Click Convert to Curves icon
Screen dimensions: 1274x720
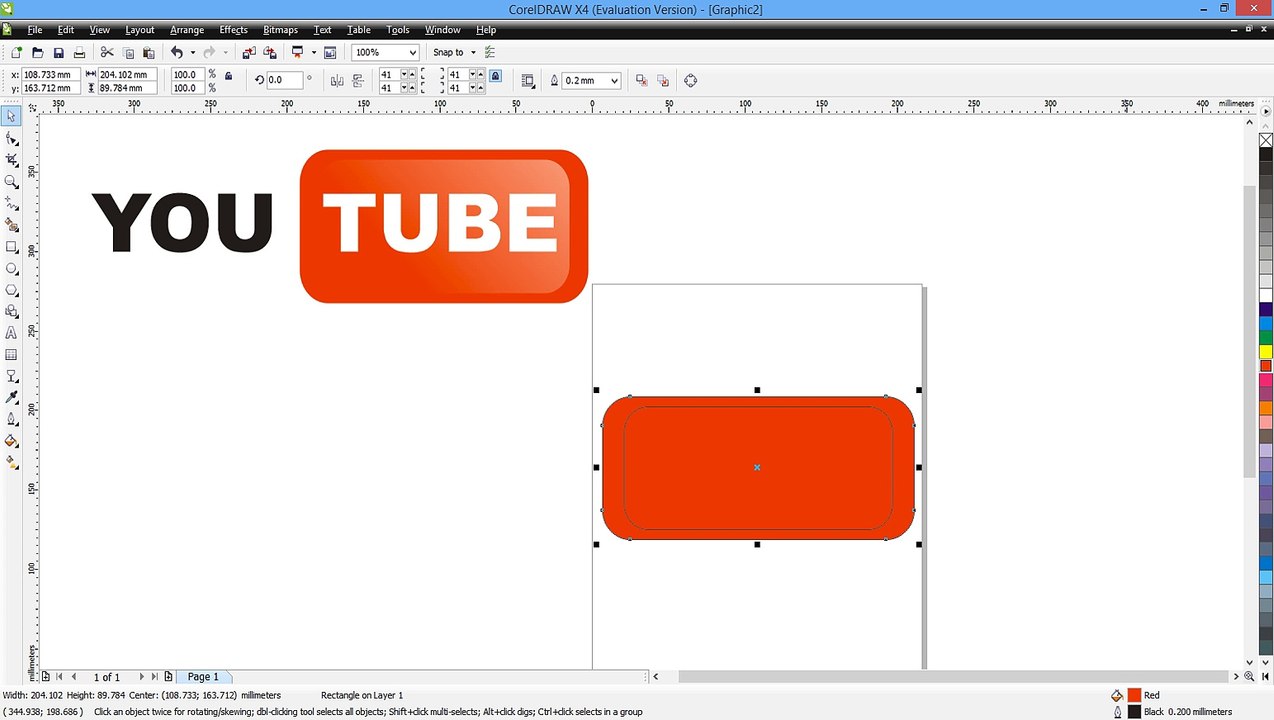[x=690, y=81]
